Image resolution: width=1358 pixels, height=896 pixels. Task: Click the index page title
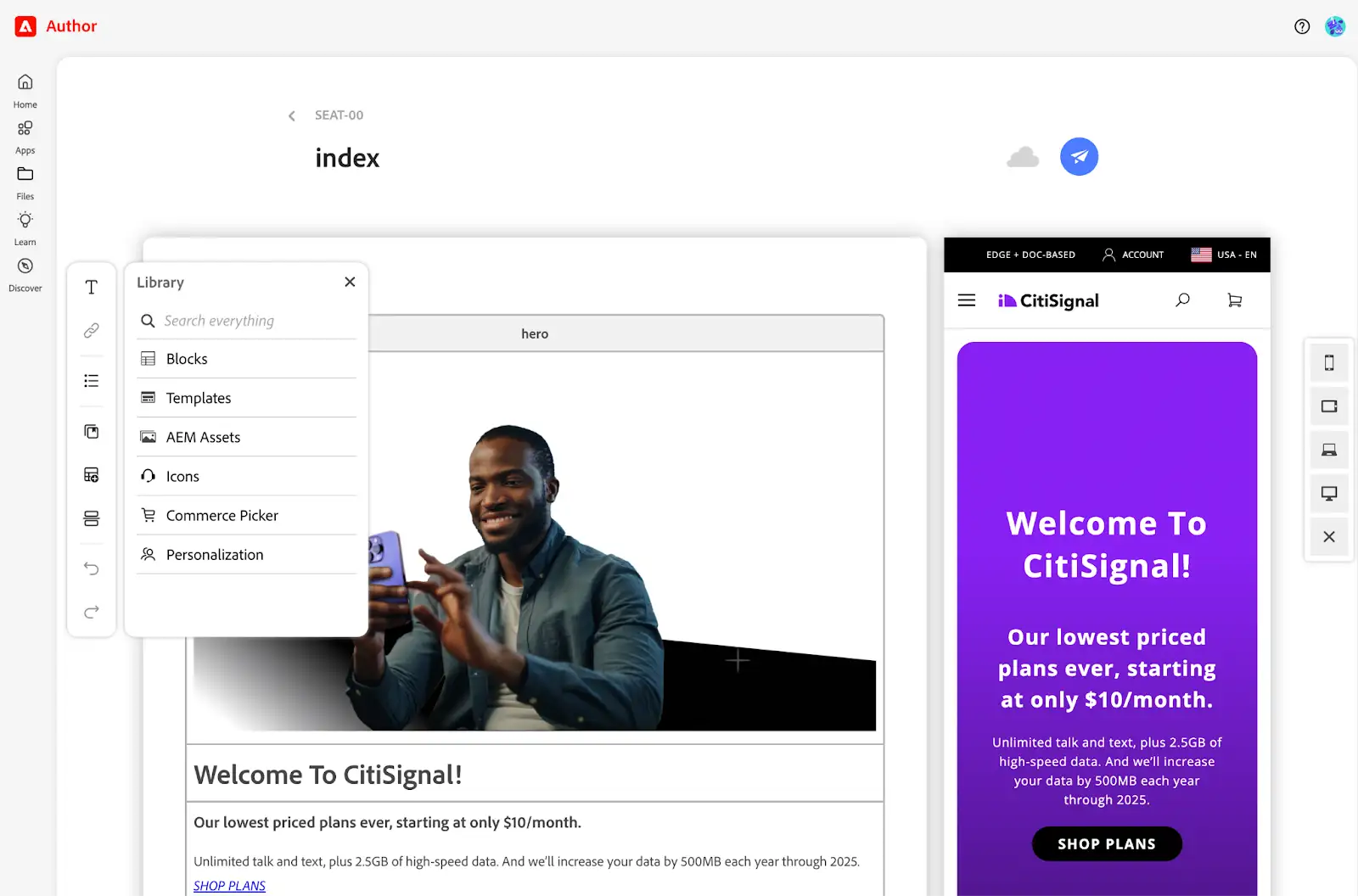pos(347,158)
